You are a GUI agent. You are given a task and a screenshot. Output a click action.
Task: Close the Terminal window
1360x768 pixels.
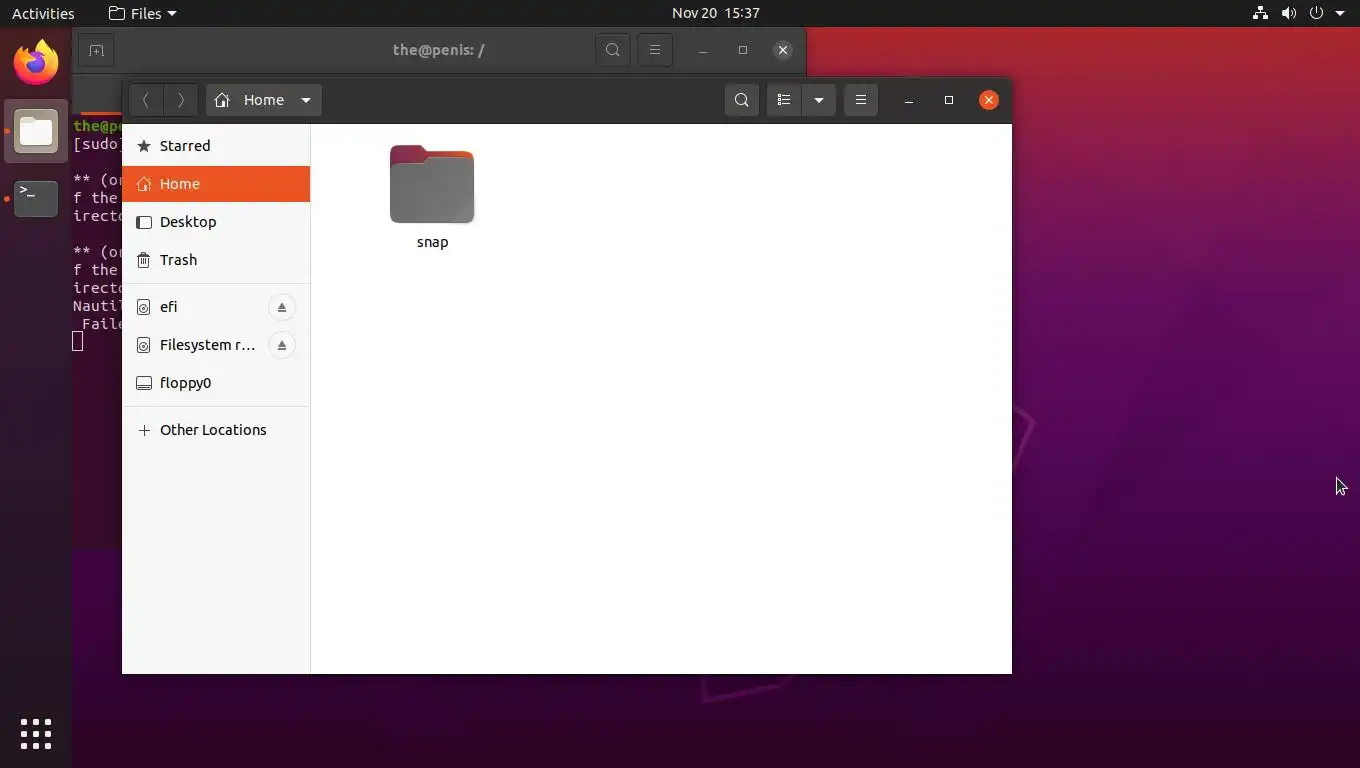[x=783, y=50]
